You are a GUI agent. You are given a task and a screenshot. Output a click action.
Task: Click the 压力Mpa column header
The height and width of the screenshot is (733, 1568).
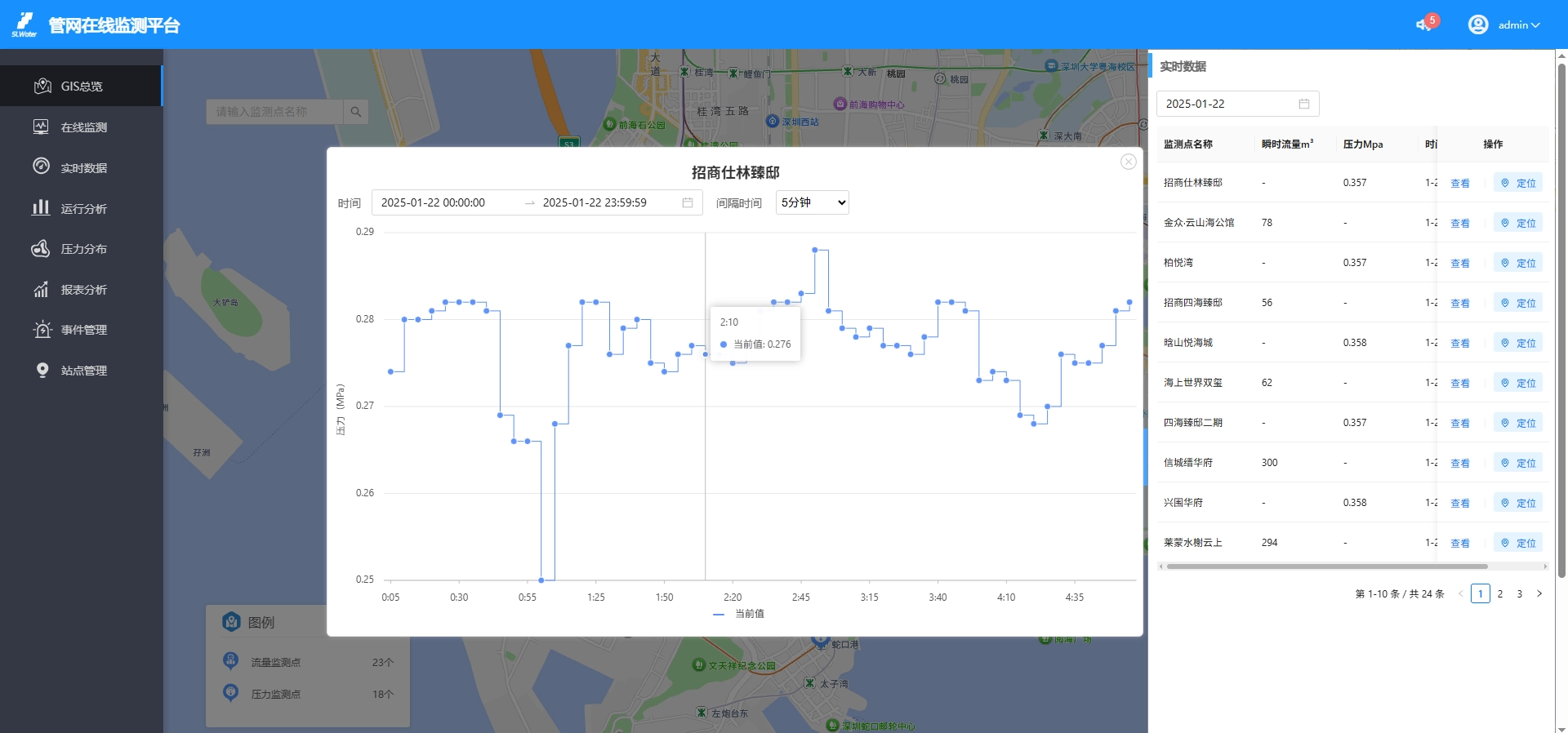click(x=1363, y=144)
